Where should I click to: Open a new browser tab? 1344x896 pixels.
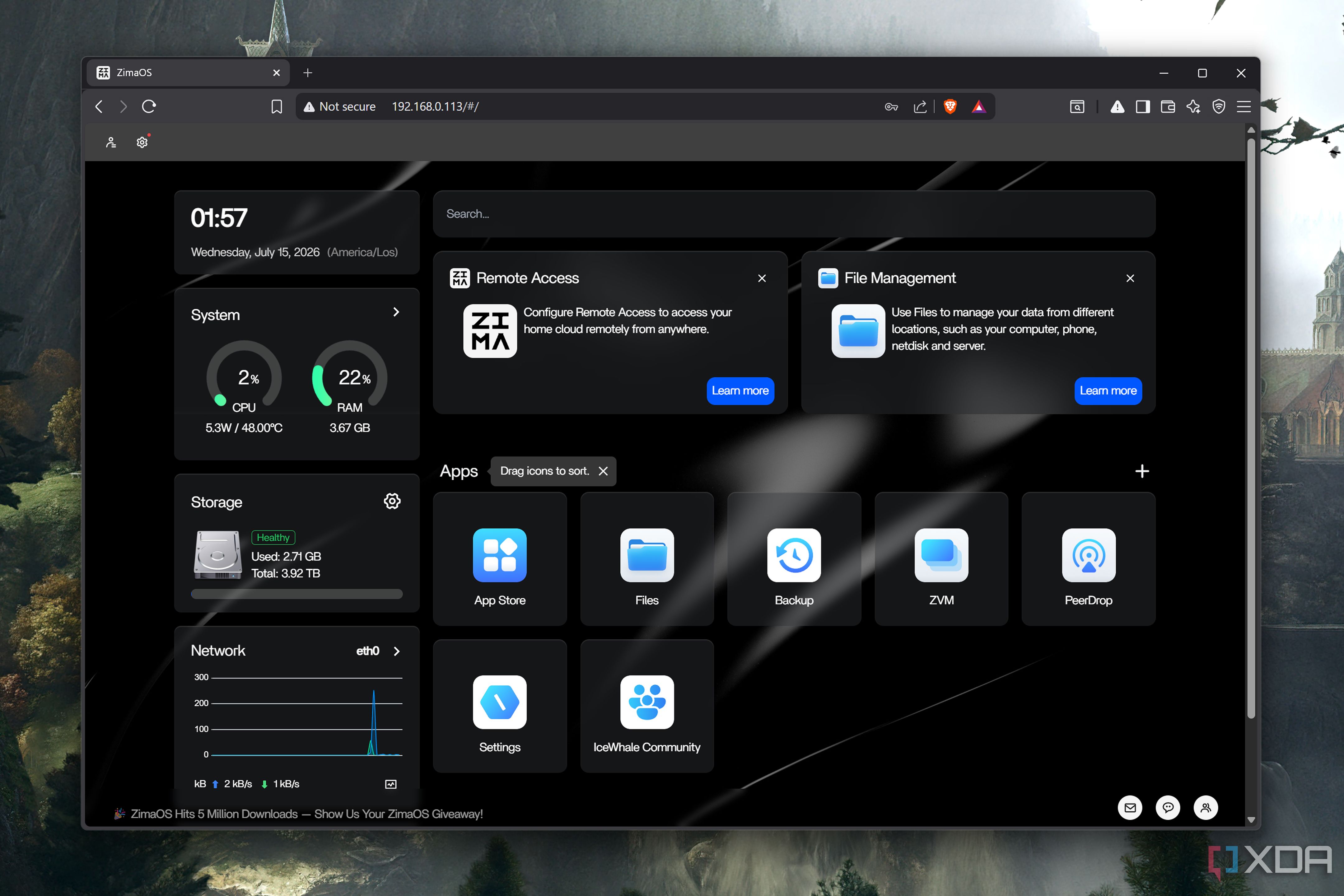307,72
